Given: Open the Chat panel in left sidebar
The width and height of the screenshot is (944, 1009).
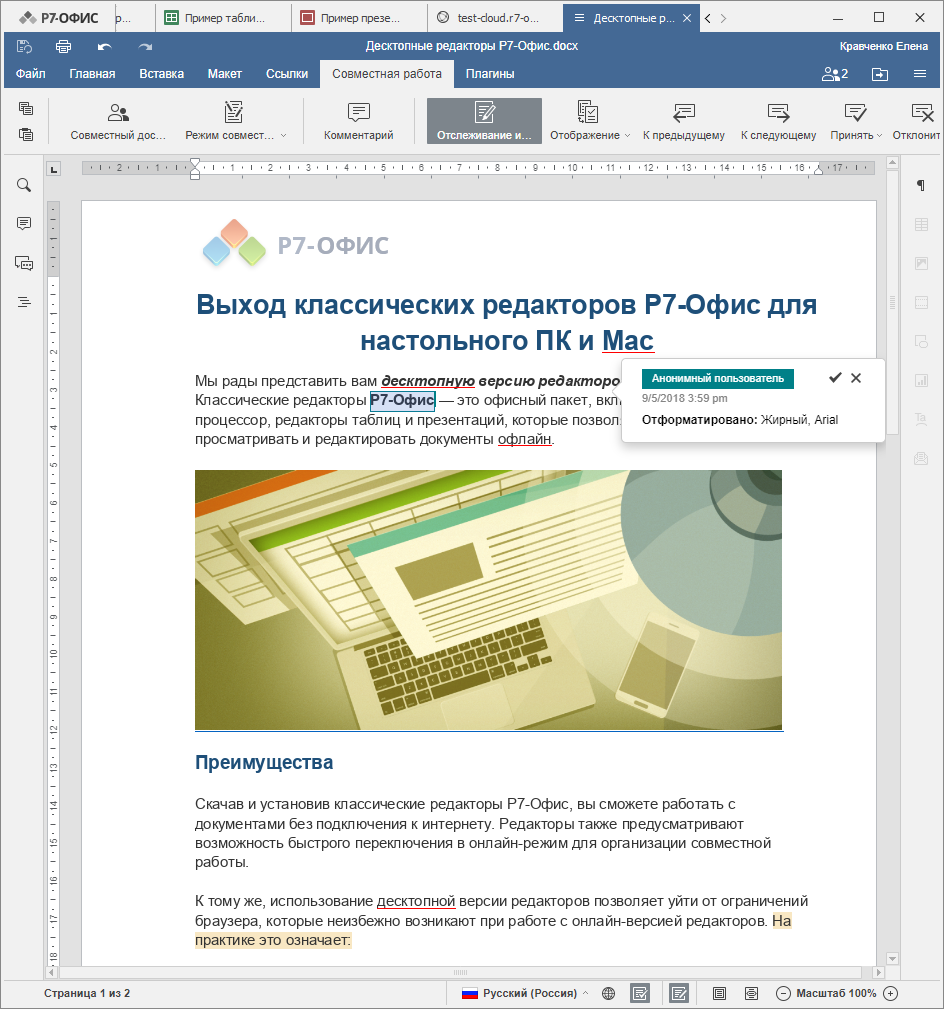Looking at the screenshot, I should click(x=24, y=263).
